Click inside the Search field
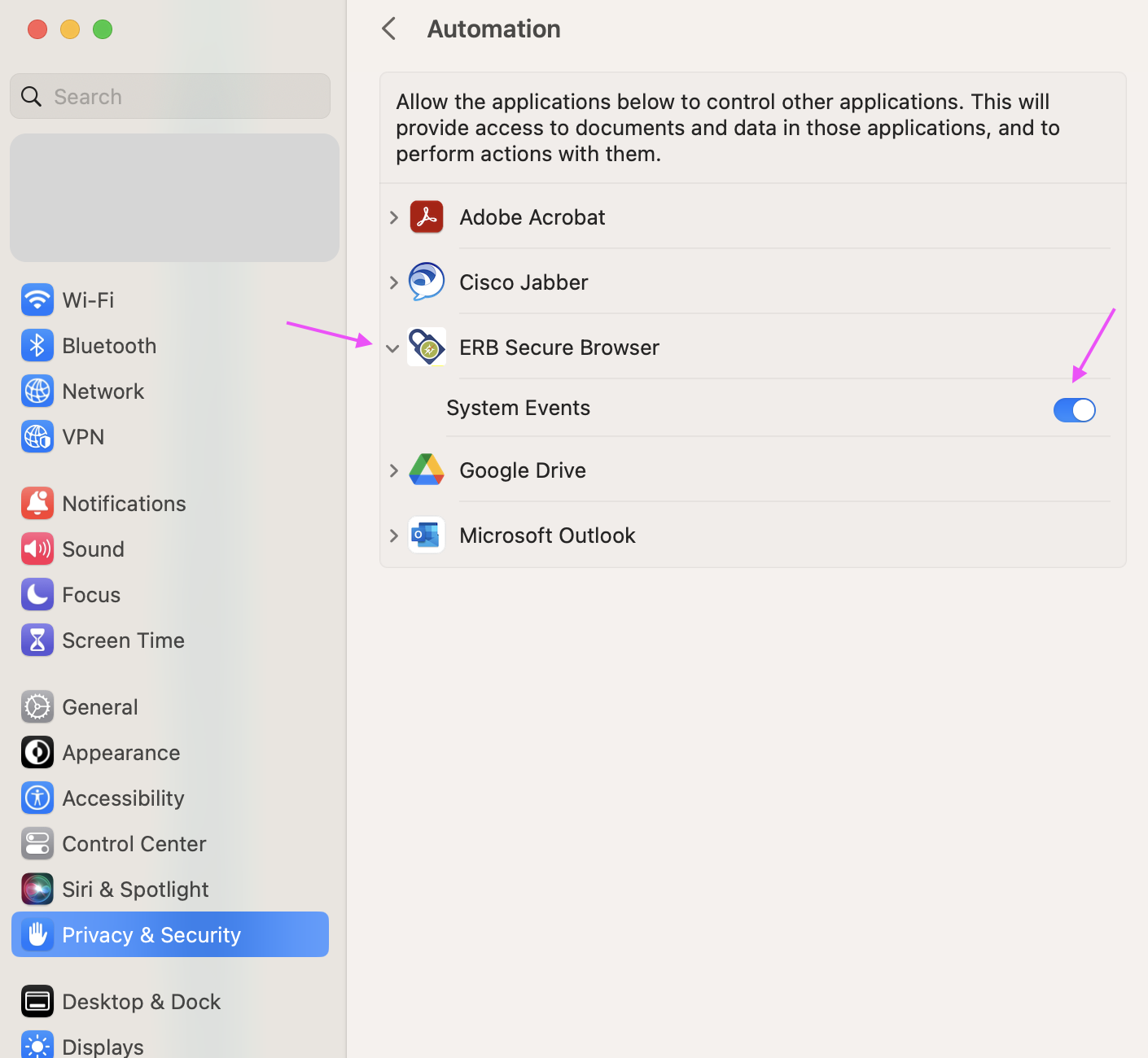1148x1058 pixels. 169,96
